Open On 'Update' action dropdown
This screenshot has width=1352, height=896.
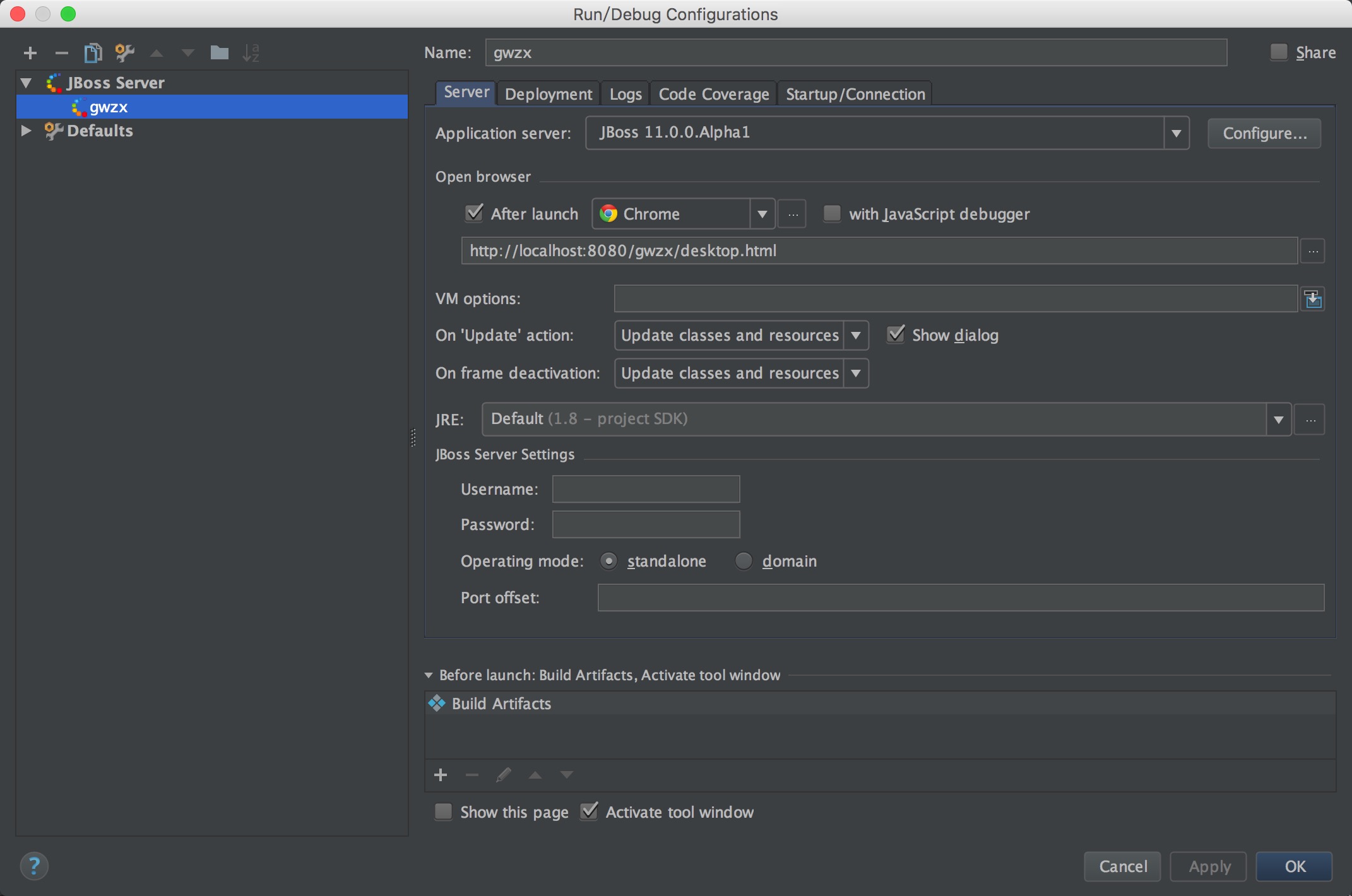click(x=855, y=336)
